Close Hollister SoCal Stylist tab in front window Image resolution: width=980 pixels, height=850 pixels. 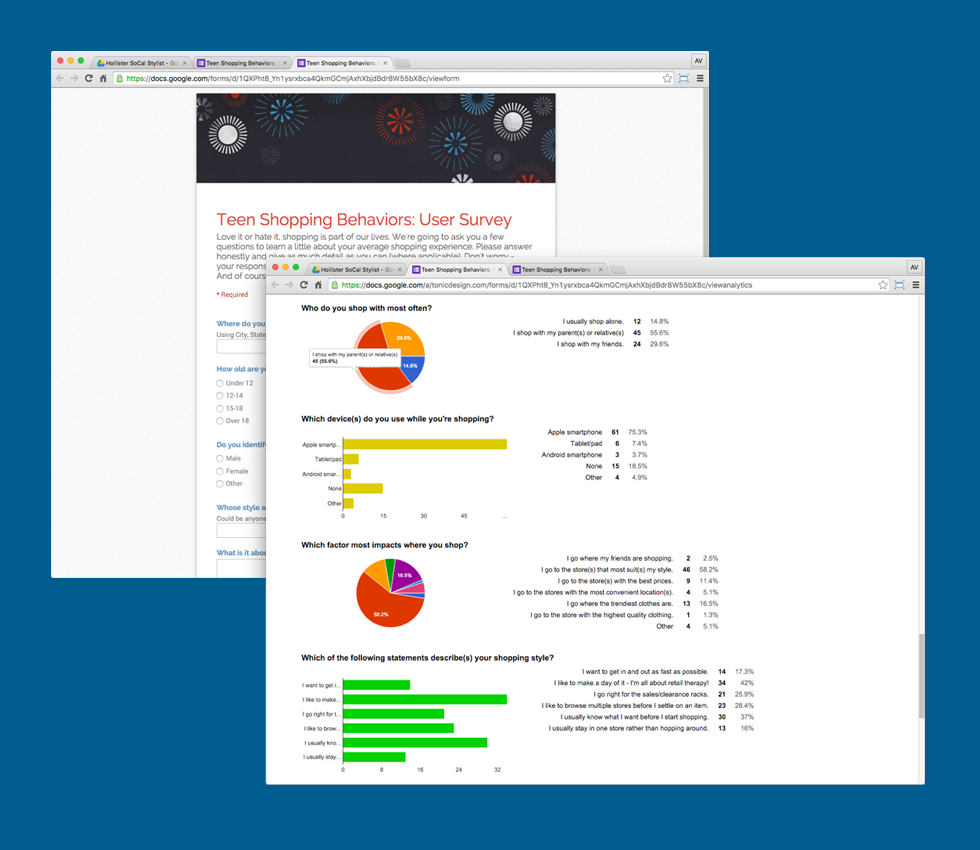pyautogui.click(x=400, y=270)
